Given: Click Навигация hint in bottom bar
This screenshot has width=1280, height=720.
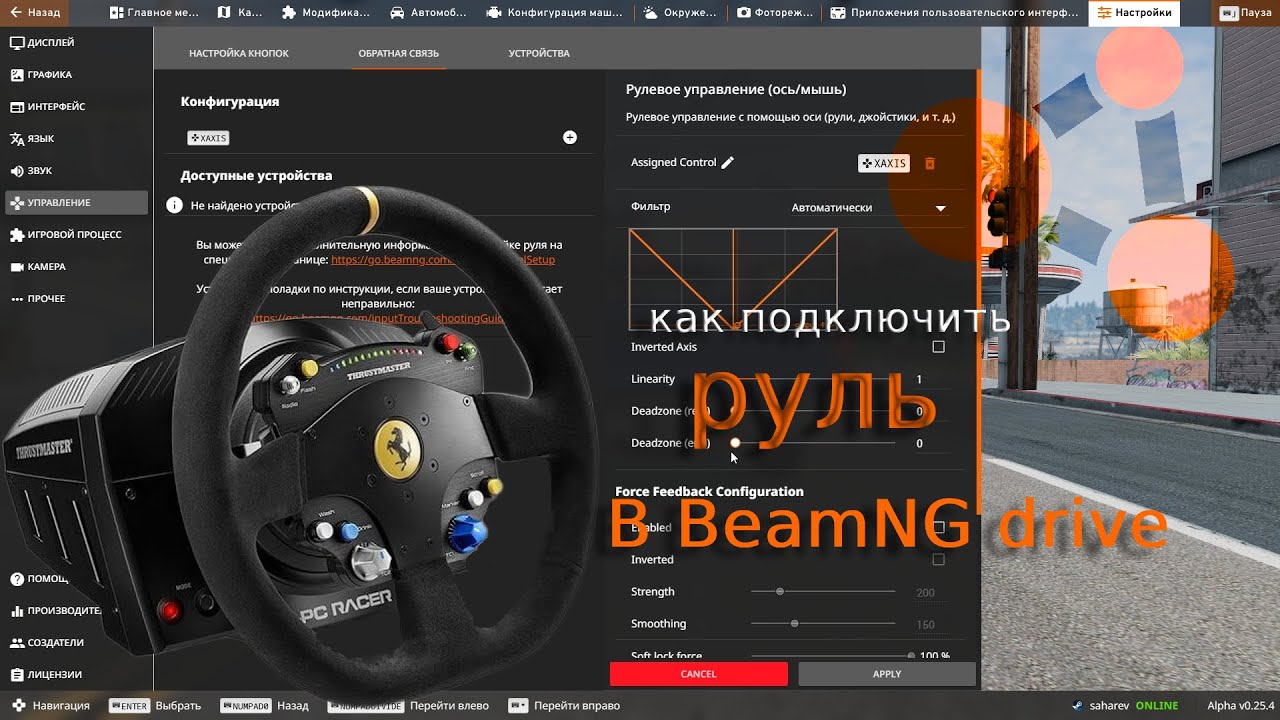Looking at the screenshot, I should point(49,705).
